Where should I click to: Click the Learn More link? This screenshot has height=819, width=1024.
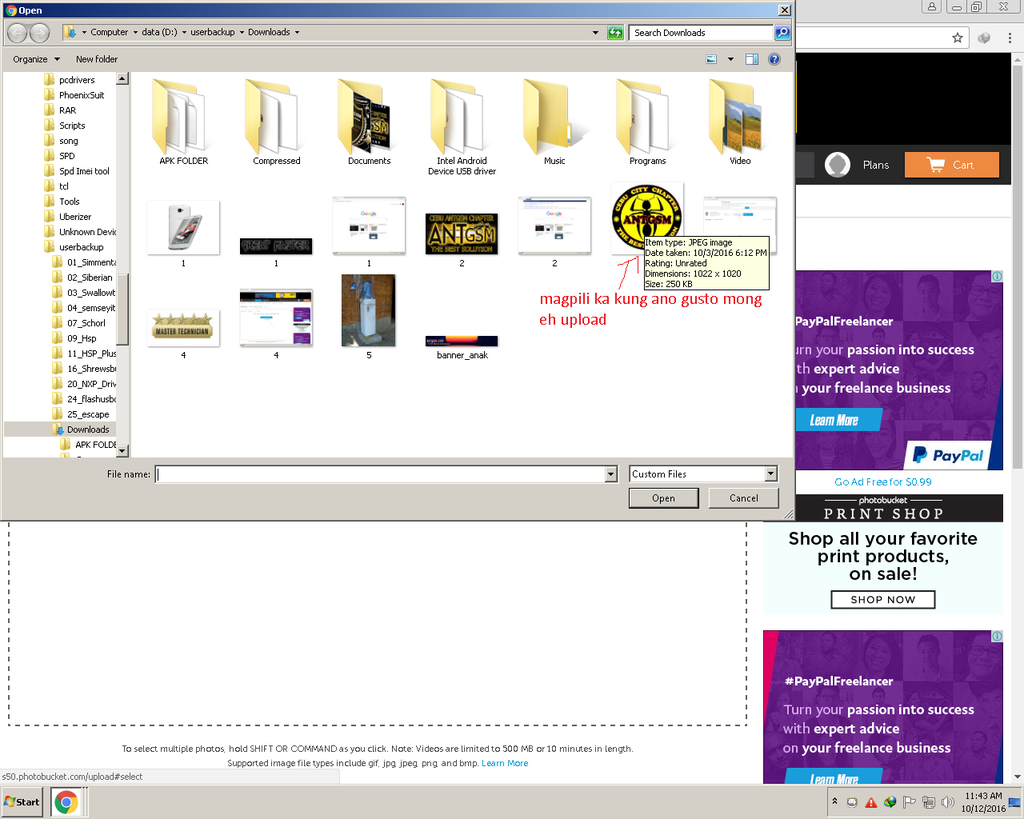[504, 763]
